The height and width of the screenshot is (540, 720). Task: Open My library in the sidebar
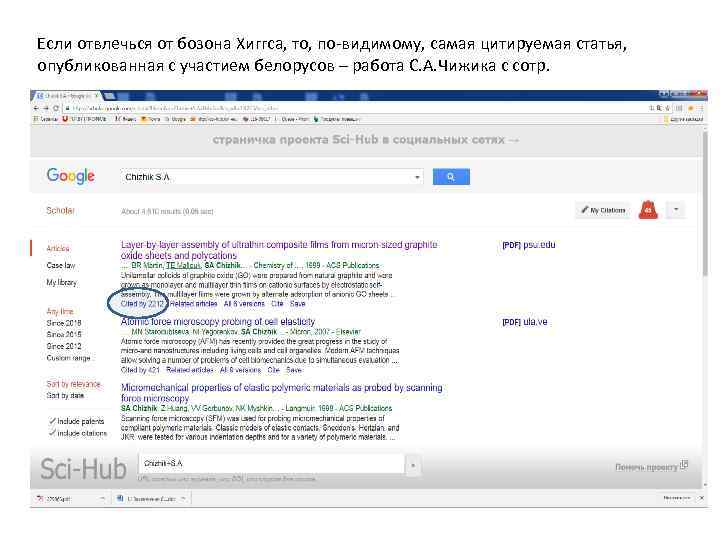coord(62,282)
